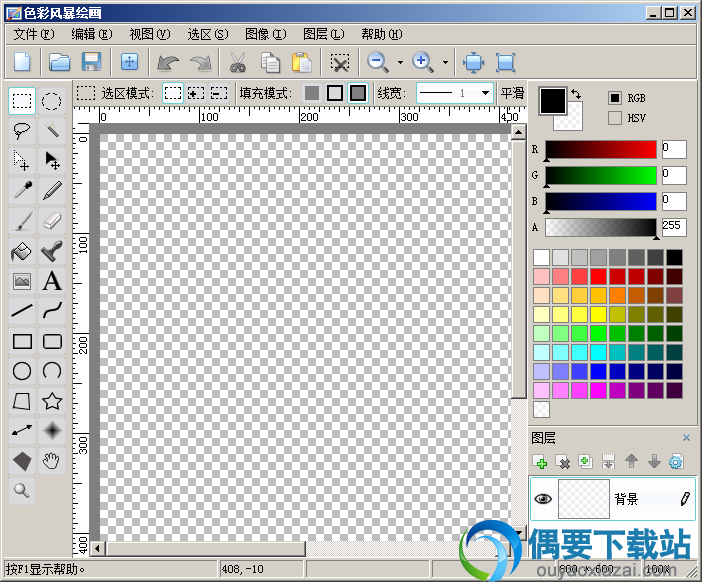Choose new selection mode button

tap(173, 93)
